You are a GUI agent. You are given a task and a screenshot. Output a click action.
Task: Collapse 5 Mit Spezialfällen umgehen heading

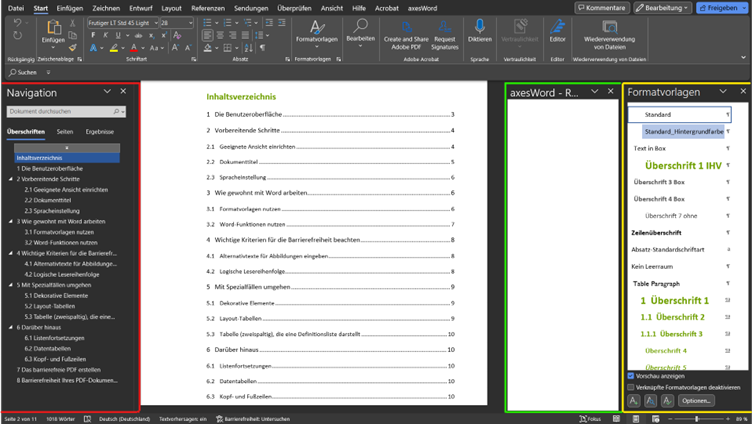(11, 285)
